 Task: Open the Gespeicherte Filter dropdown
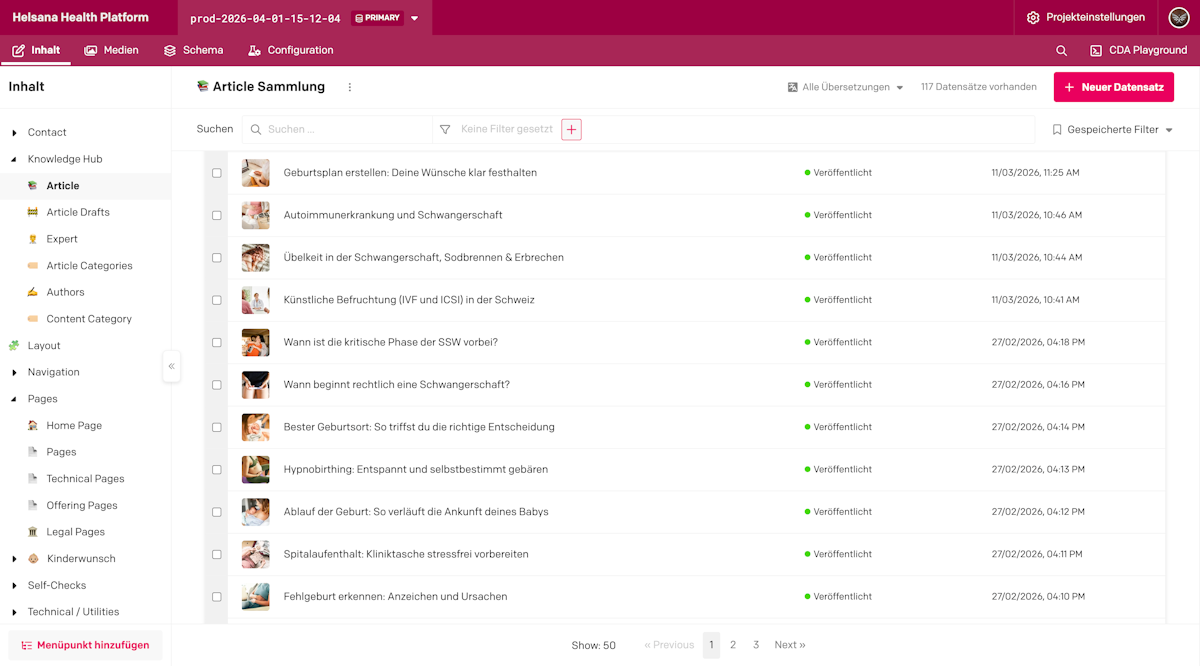(x=1112, y=130)
